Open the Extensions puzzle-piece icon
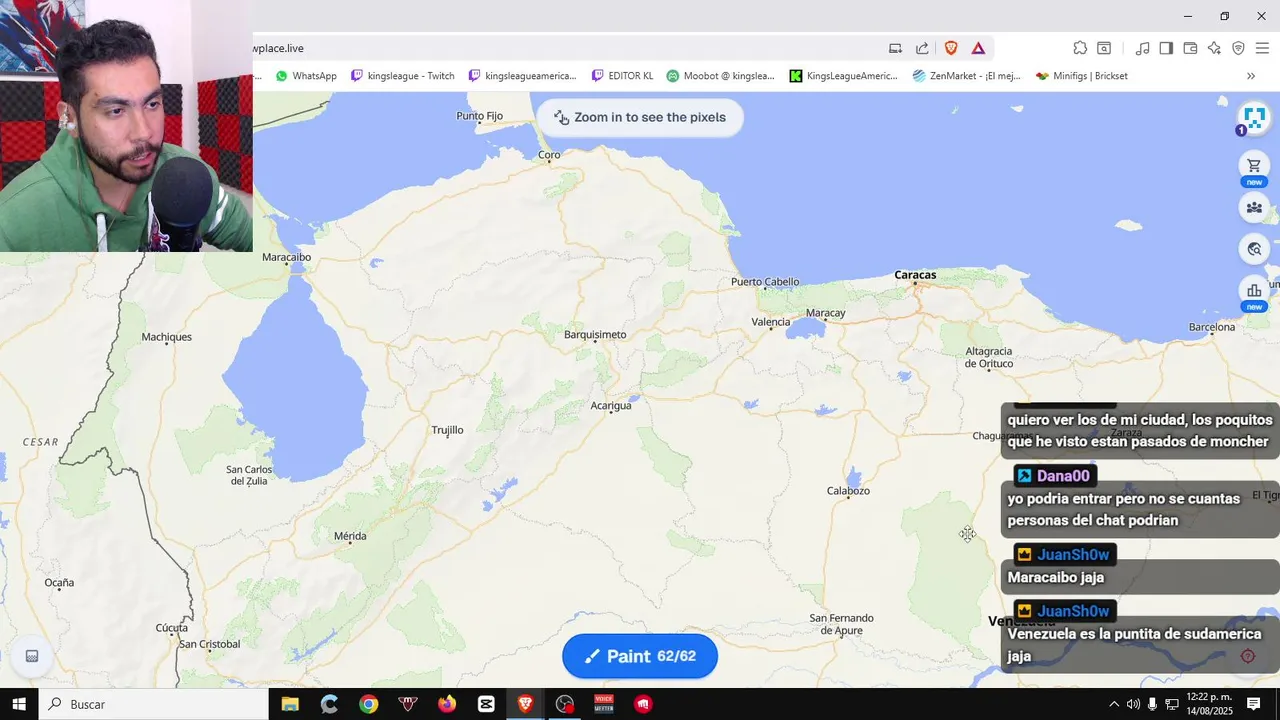The width and height of the screenshot is (1280, 720). tap(1080, 48)
